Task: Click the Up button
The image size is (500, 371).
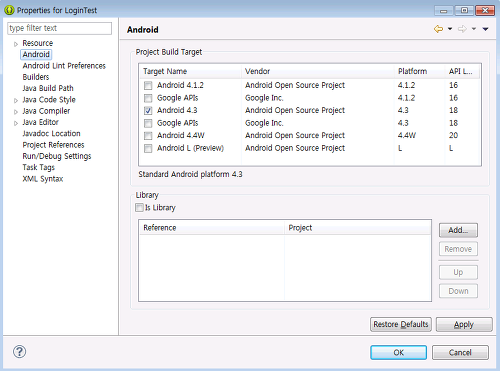Action: tap(458, 272)
